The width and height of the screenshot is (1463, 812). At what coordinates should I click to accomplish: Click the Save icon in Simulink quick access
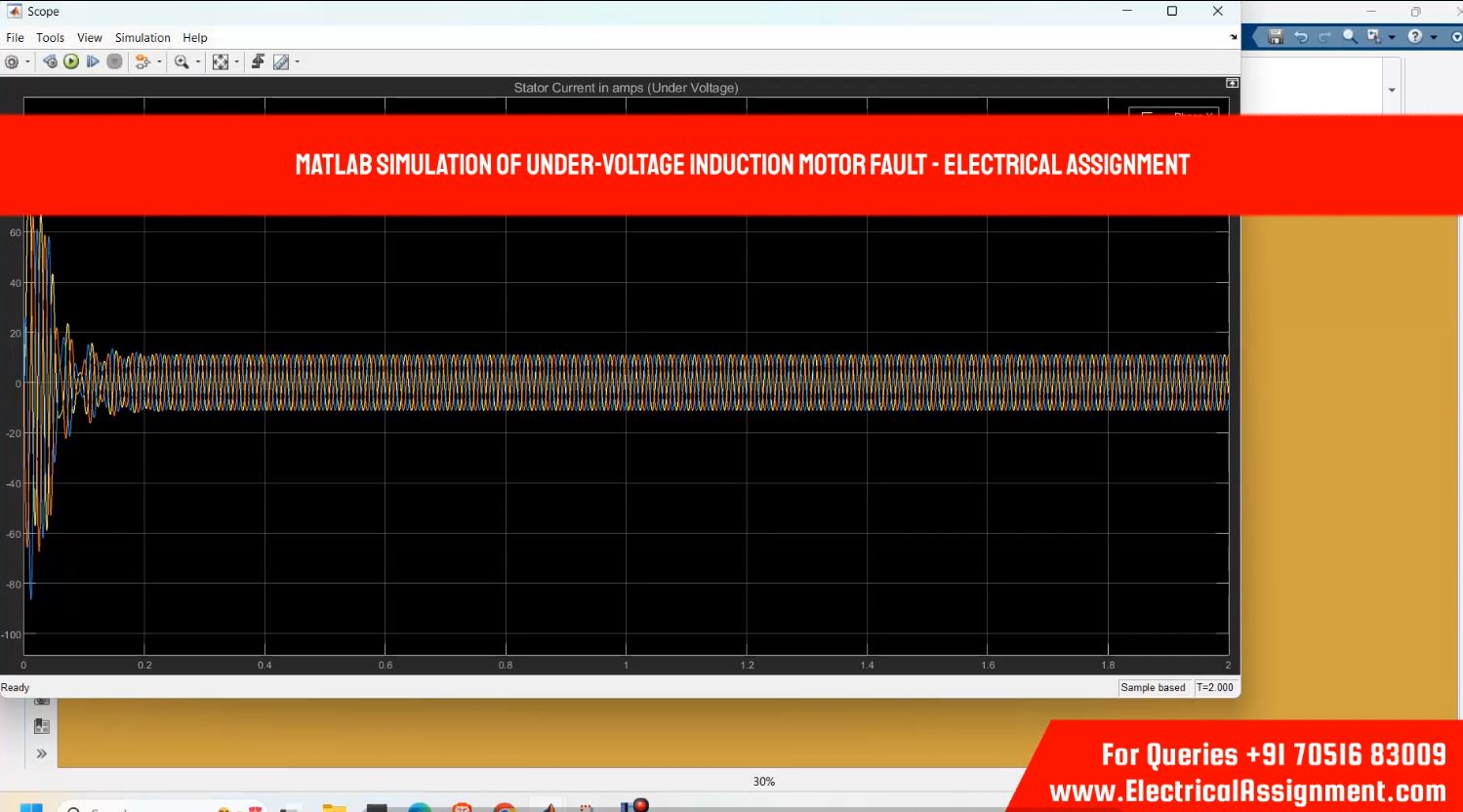1275,37
